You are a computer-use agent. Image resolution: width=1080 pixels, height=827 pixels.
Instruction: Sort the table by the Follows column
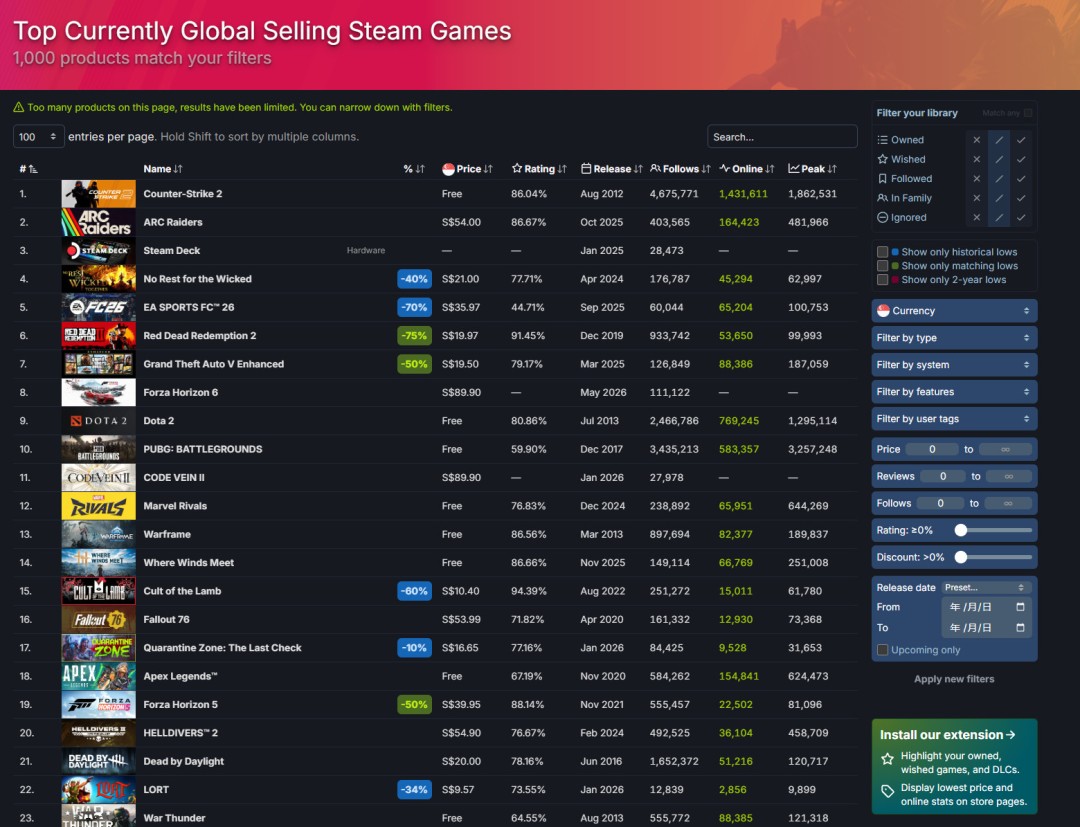click(x=680, y=168)
